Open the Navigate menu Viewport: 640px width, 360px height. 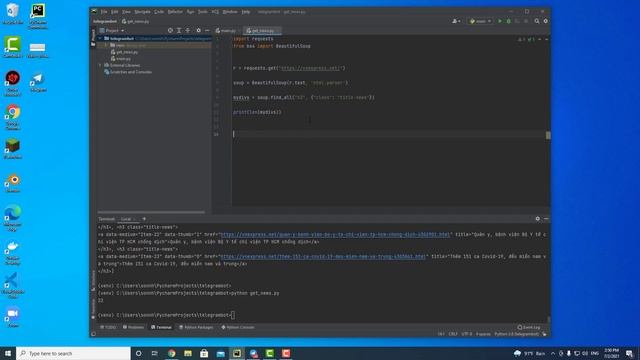coord(142,12)
